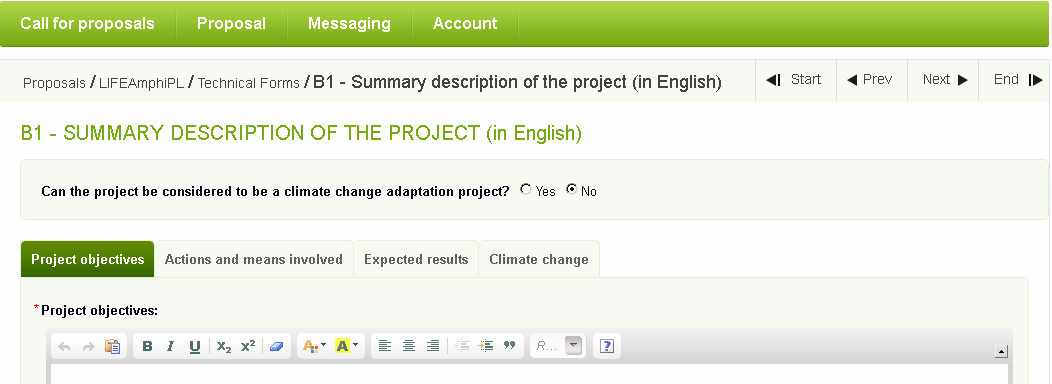Screen dimensions: 1052x384
Task: Apply Underline formatting
Action: [x=195, y=346]
